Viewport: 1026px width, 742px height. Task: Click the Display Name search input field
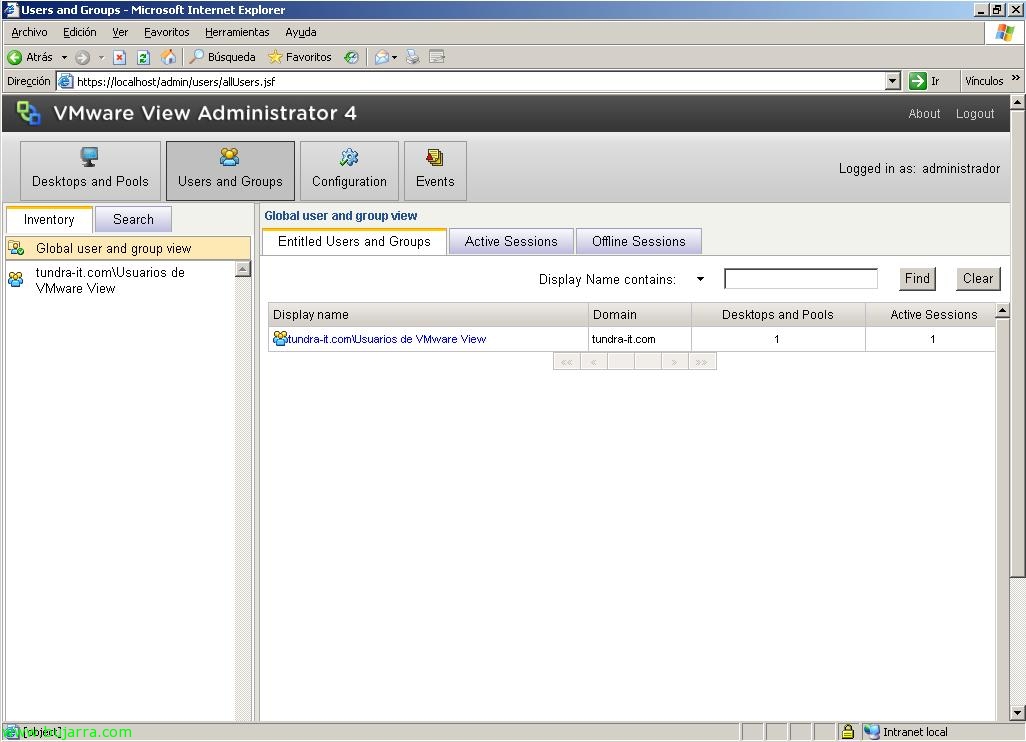click(801, 279)
